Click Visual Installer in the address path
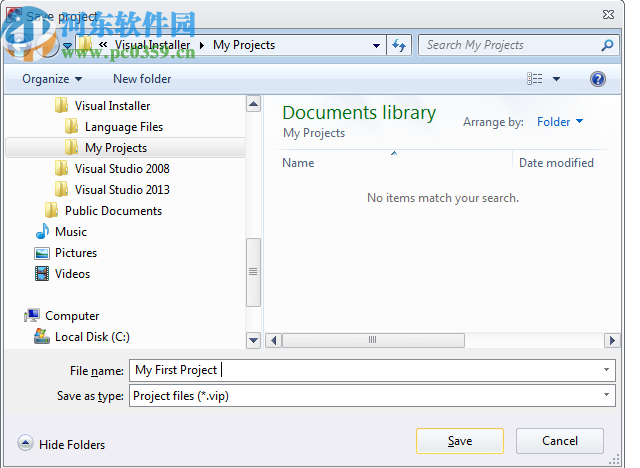Image resolution: width=640 pixels, height=468 pixels. click(152, 45)
